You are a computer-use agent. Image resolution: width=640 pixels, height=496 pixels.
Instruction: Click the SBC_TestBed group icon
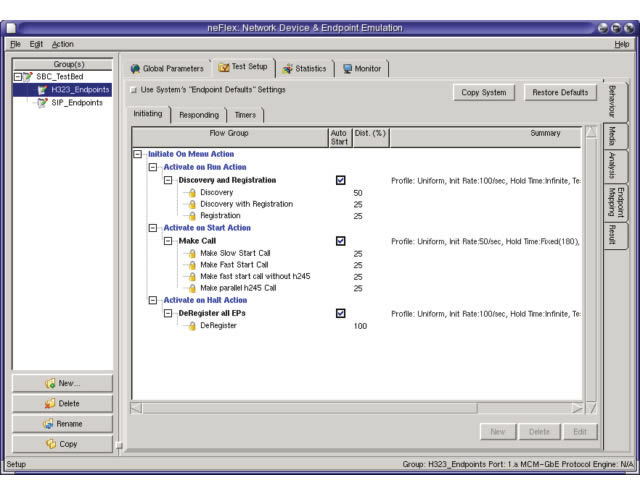28,77
